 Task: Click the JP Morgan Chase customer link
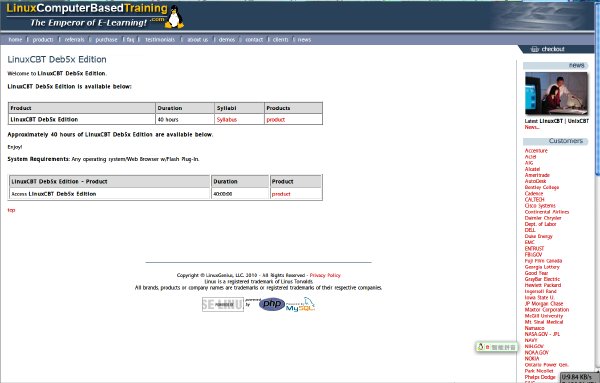click(544, 304)
